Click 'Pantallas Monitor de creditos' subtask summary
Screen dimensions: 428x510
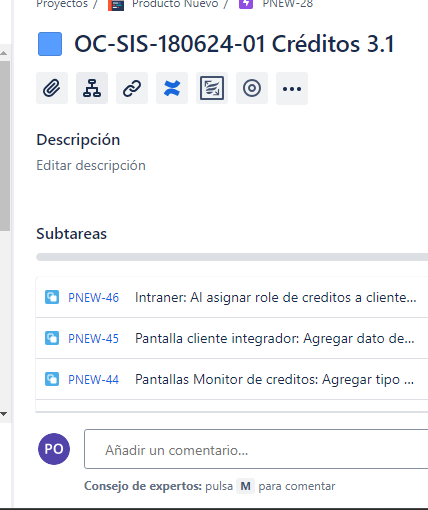tap(274, 379)
